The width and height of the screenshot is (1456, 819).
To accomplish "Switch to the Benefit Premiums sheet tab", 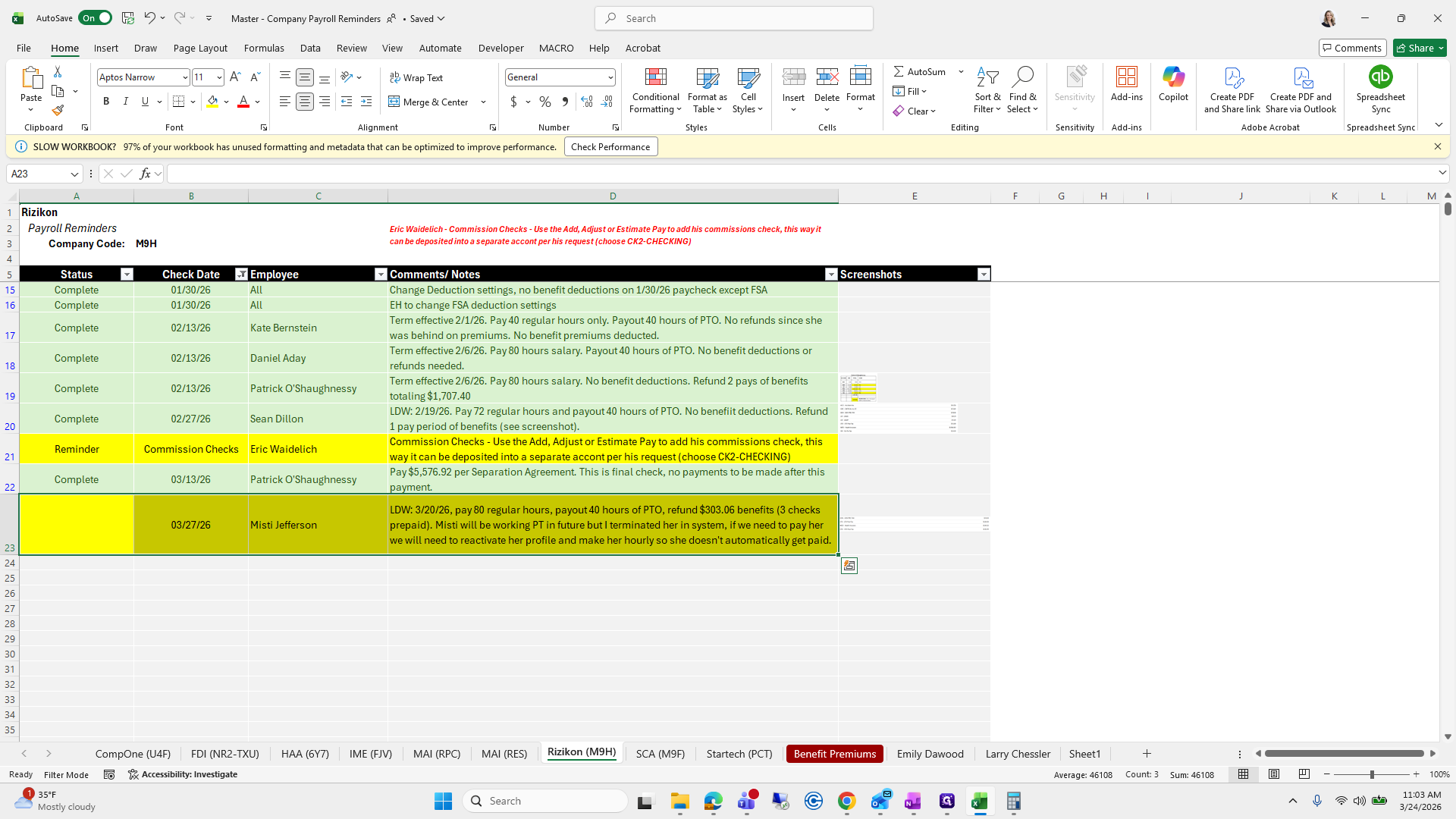I will click(x=834, y=754).
